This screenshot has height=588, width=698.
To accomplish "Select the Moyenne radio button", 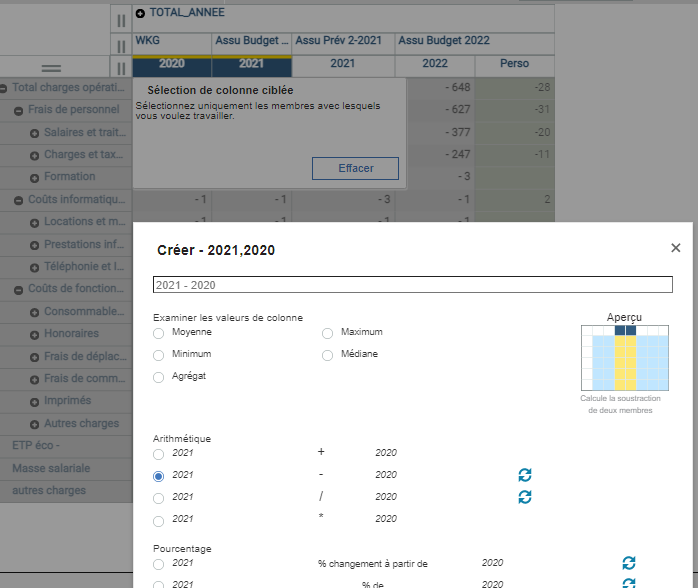I will (159, 332).
